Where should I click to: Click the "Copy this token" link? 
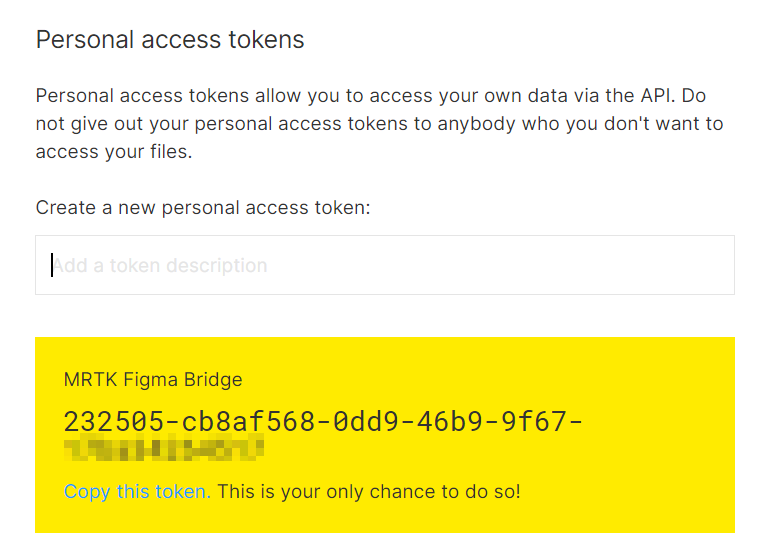coord(136,492)
